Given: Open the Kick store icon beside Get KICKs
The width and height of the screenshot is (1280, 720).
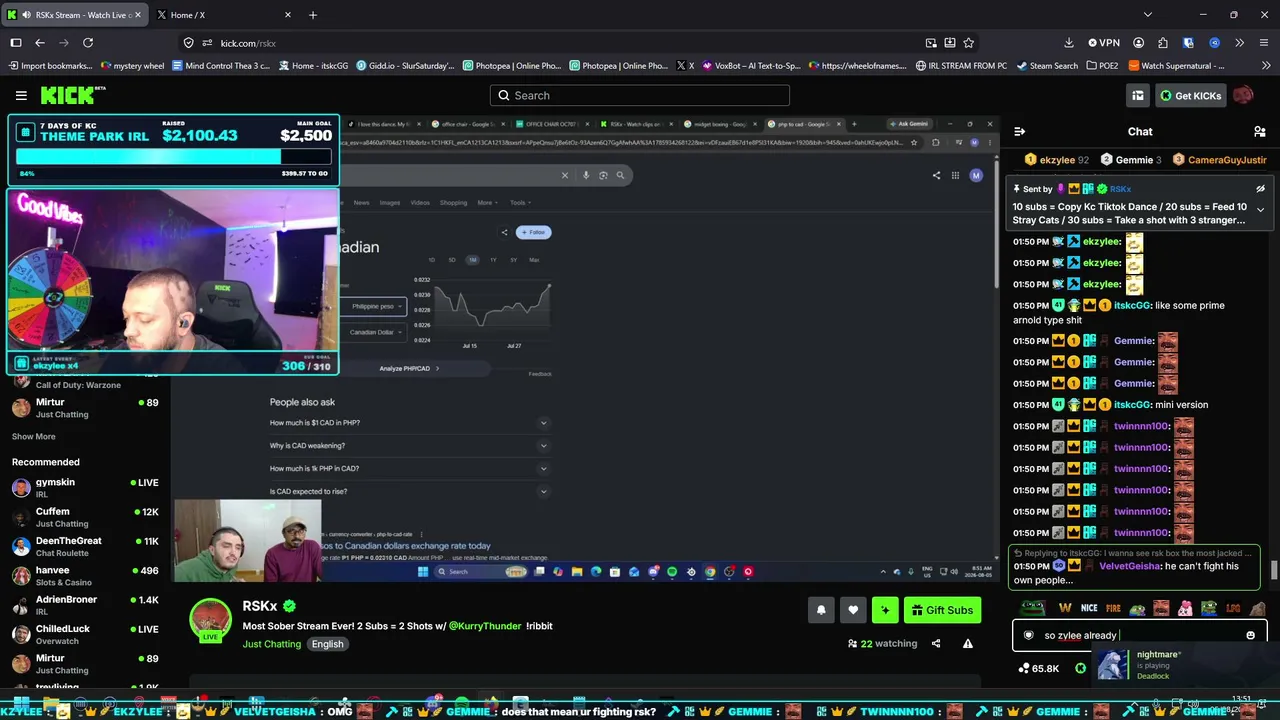Looking at the screenshot, I should coord(1138,95).
